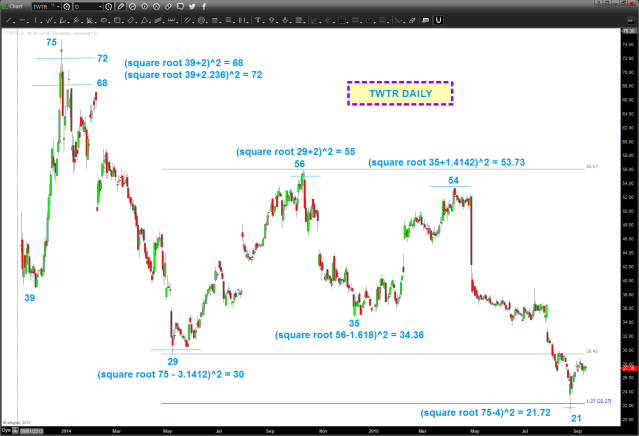Select the triangle drawing tool
639x436 pixels.
tap(144, 20)
